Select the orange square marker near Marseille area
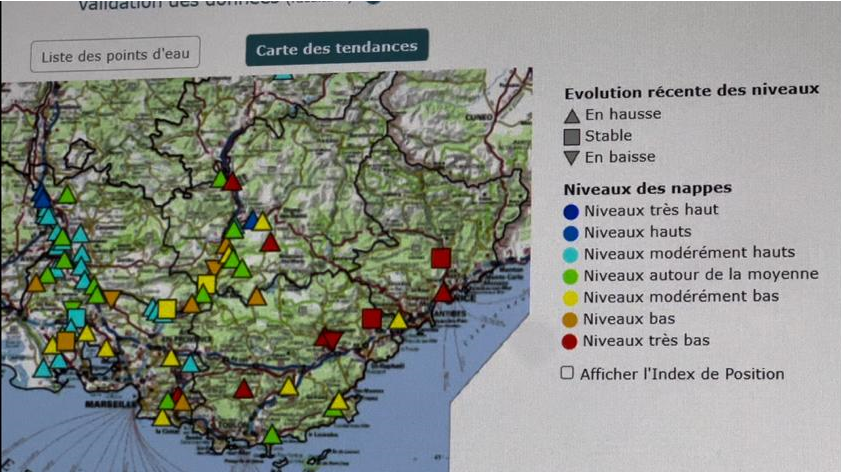The width and height of the screenshot is (841, 472). (65, 341)
